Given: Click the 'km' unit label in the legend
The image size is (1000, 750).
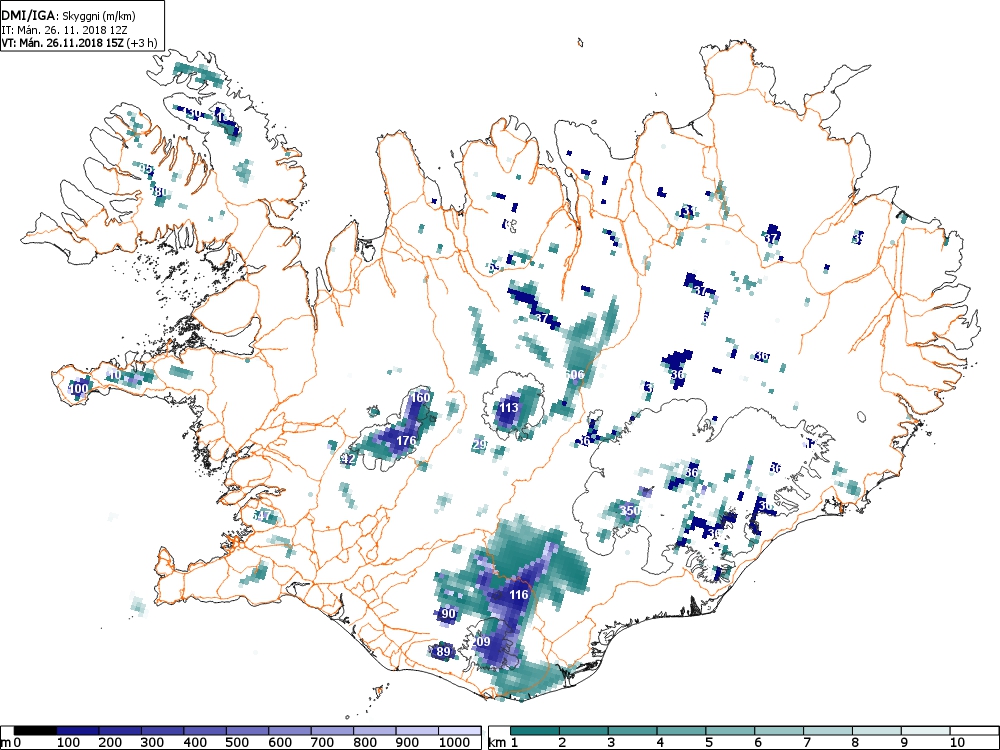Looking at the screenshot, I should [498, 742].
